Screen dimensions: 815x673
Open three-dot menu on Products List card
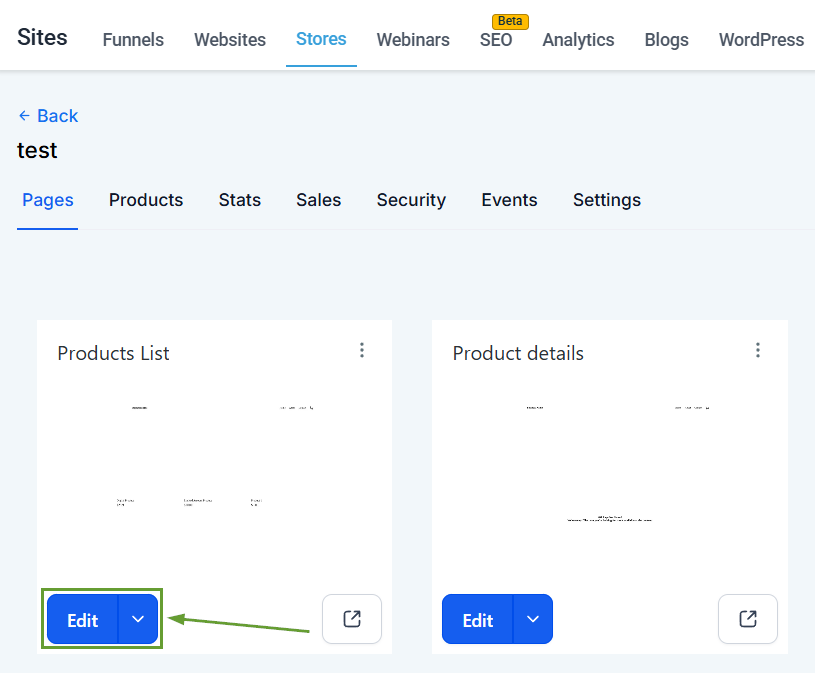click(362, 350)
